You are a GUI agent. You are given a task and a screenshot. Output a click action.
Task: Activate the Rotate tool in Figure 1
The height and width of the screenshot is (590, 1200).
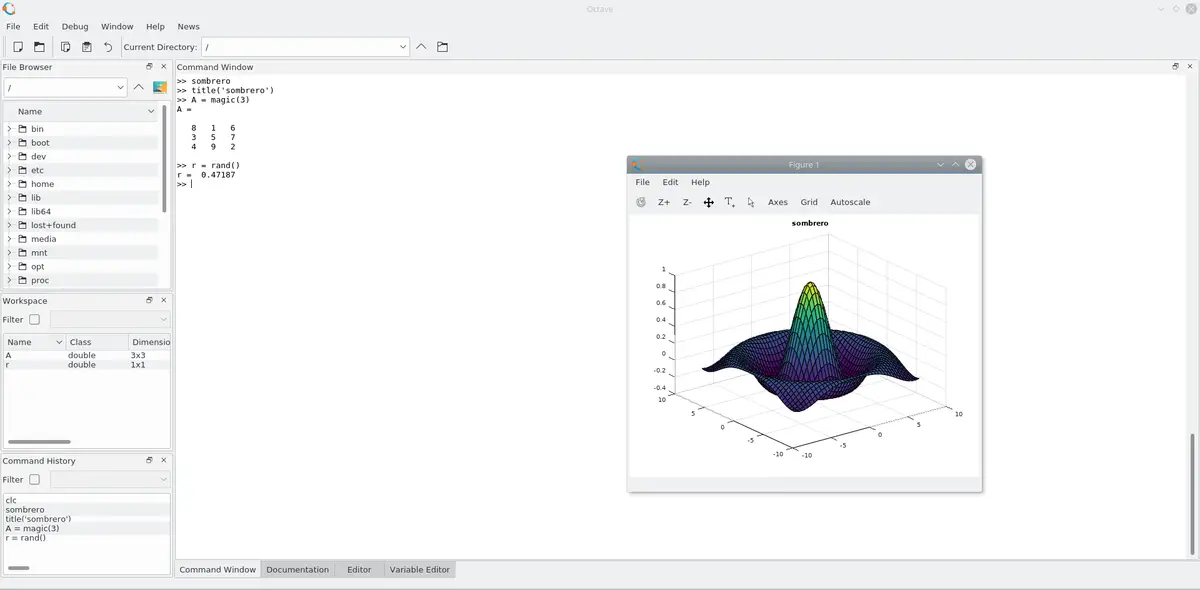(x=639, y=202)
